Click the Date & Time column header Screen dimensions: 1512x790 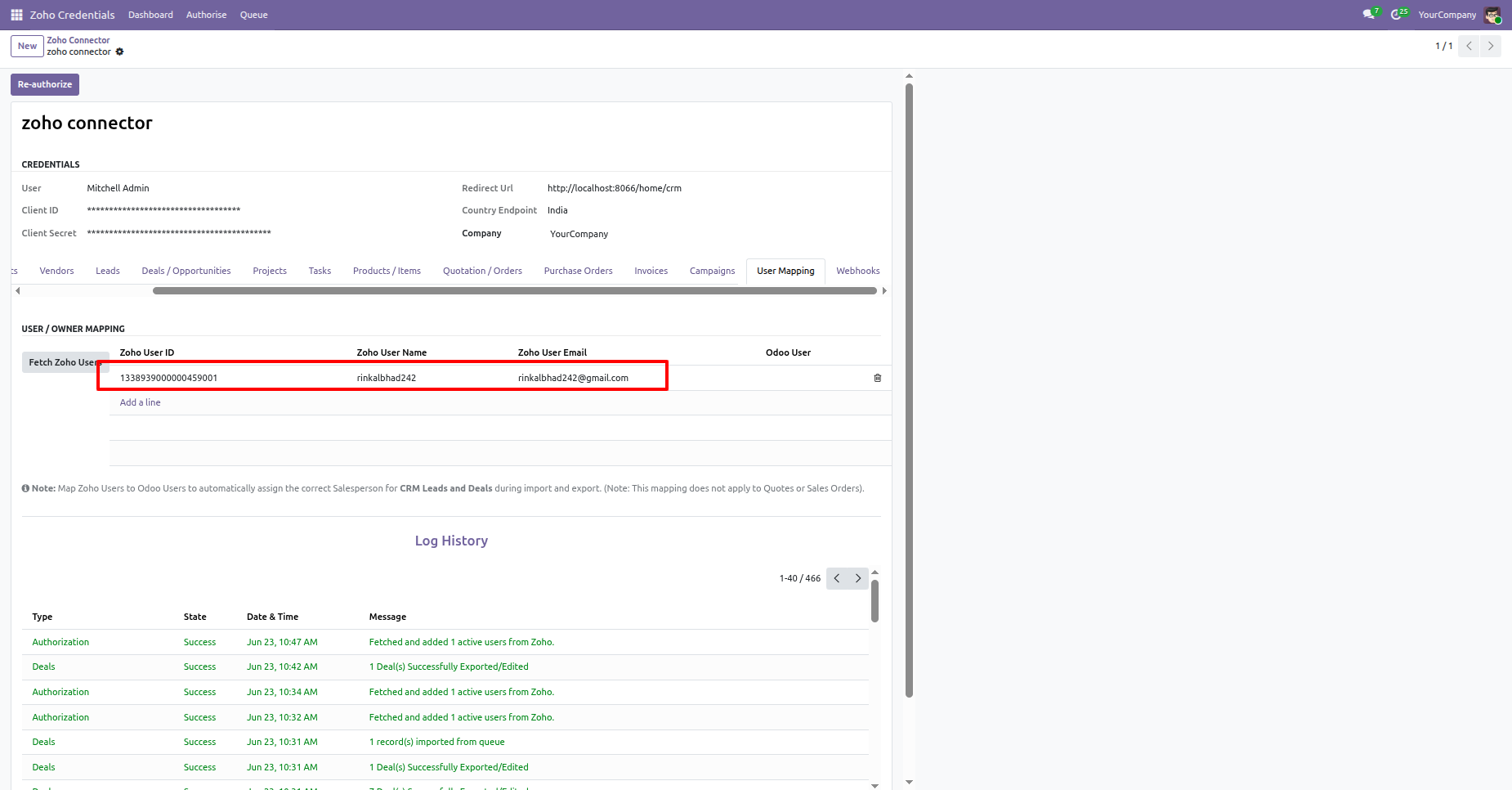coord(272,617)
